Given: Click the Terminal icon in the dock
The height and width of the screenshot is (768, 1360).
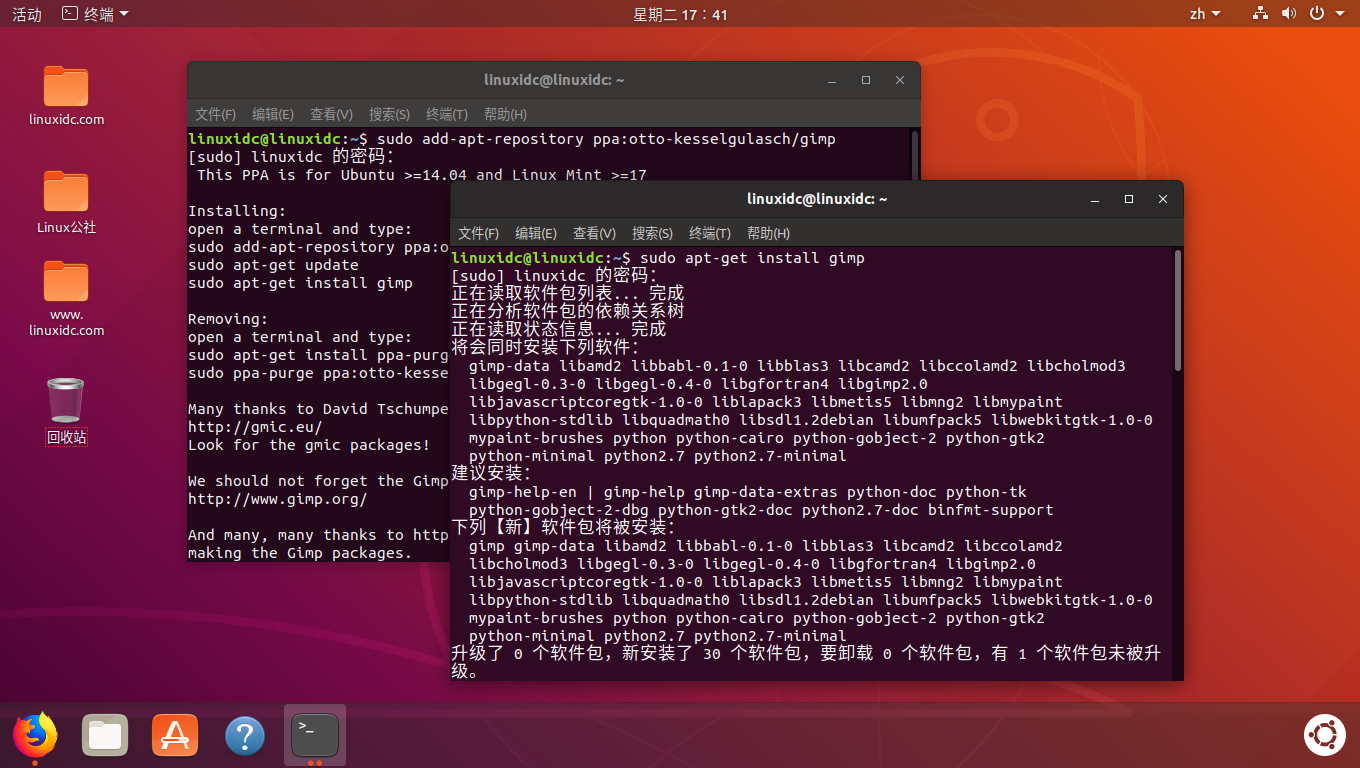Looking at the screenshot, I should pos(315,736).
